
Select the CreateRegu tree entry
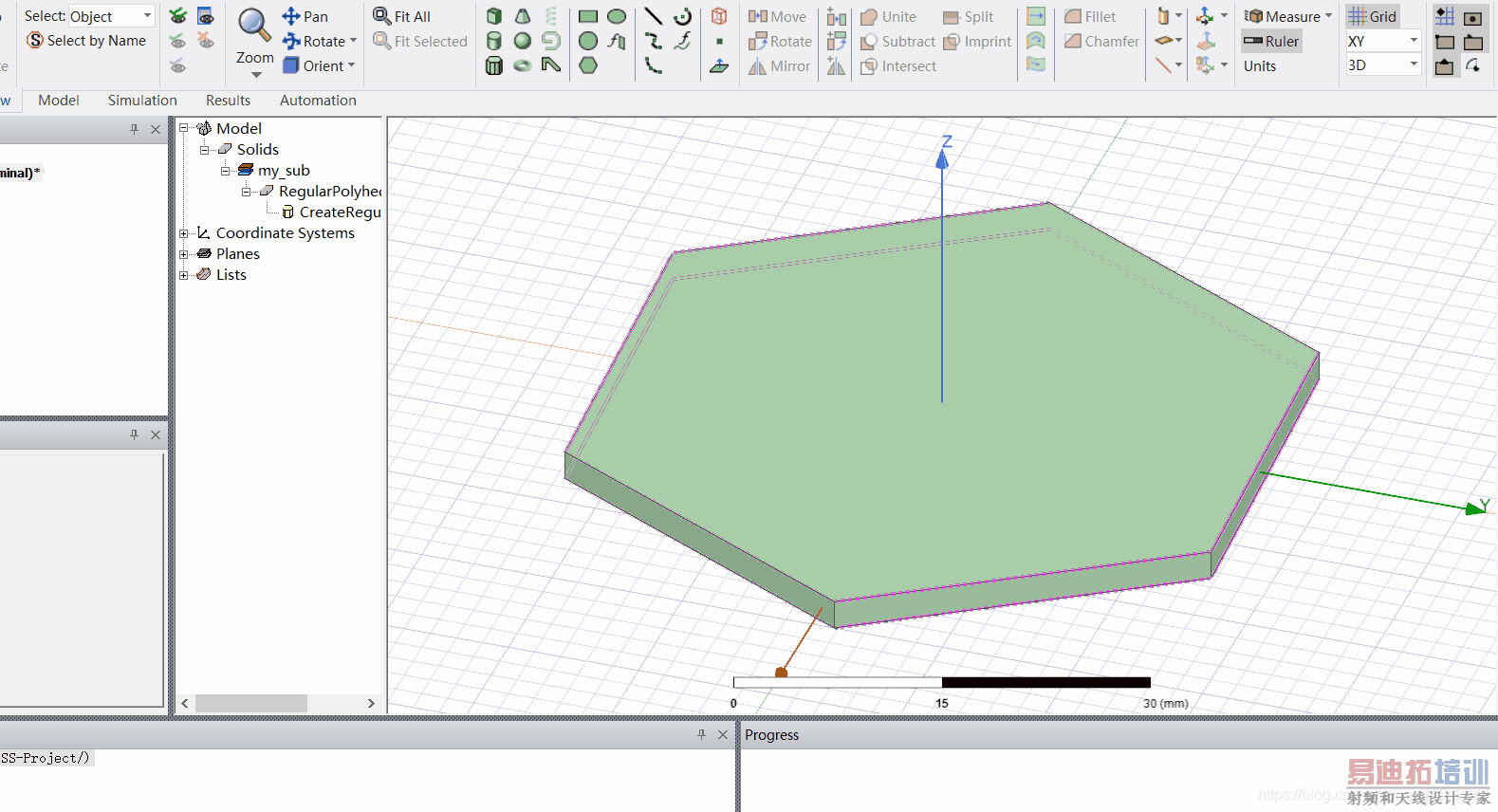tap(340, 212)
